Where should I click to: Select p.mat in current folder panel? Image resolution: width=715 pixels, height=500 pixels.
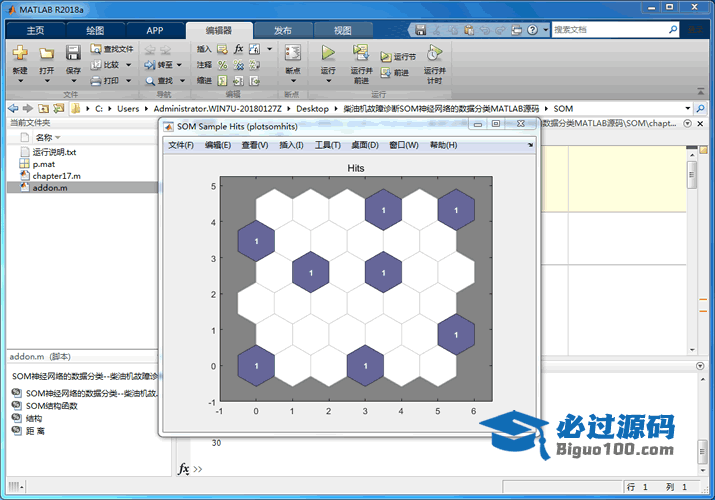(43, 163)
